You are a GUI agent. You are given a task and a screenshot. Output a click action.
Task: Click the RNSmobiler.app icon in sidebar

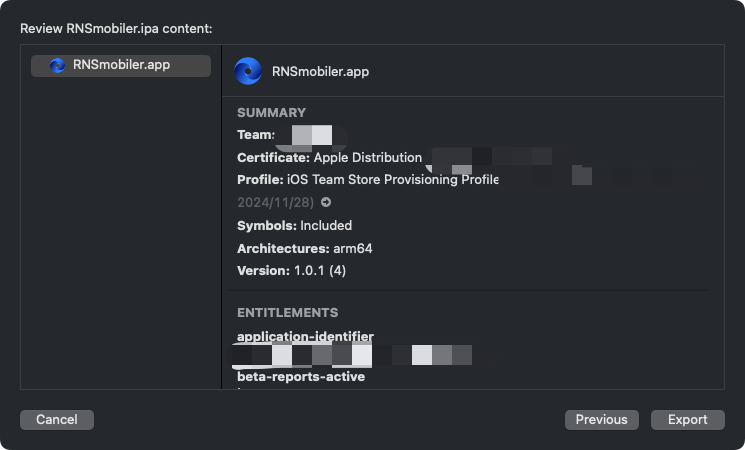(57, 65)
